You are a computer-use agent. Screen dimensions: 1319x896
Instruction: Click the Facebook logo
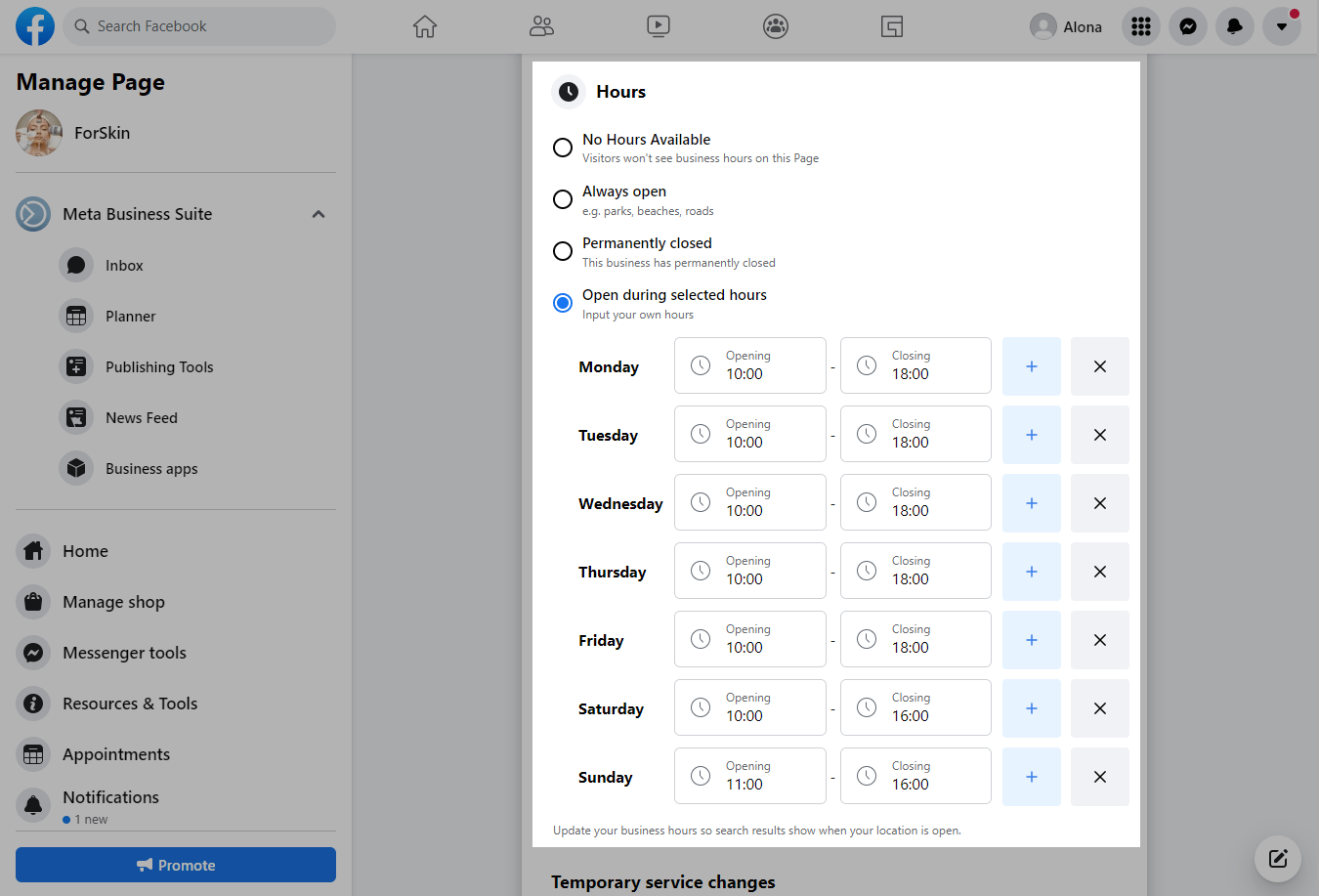35,26
